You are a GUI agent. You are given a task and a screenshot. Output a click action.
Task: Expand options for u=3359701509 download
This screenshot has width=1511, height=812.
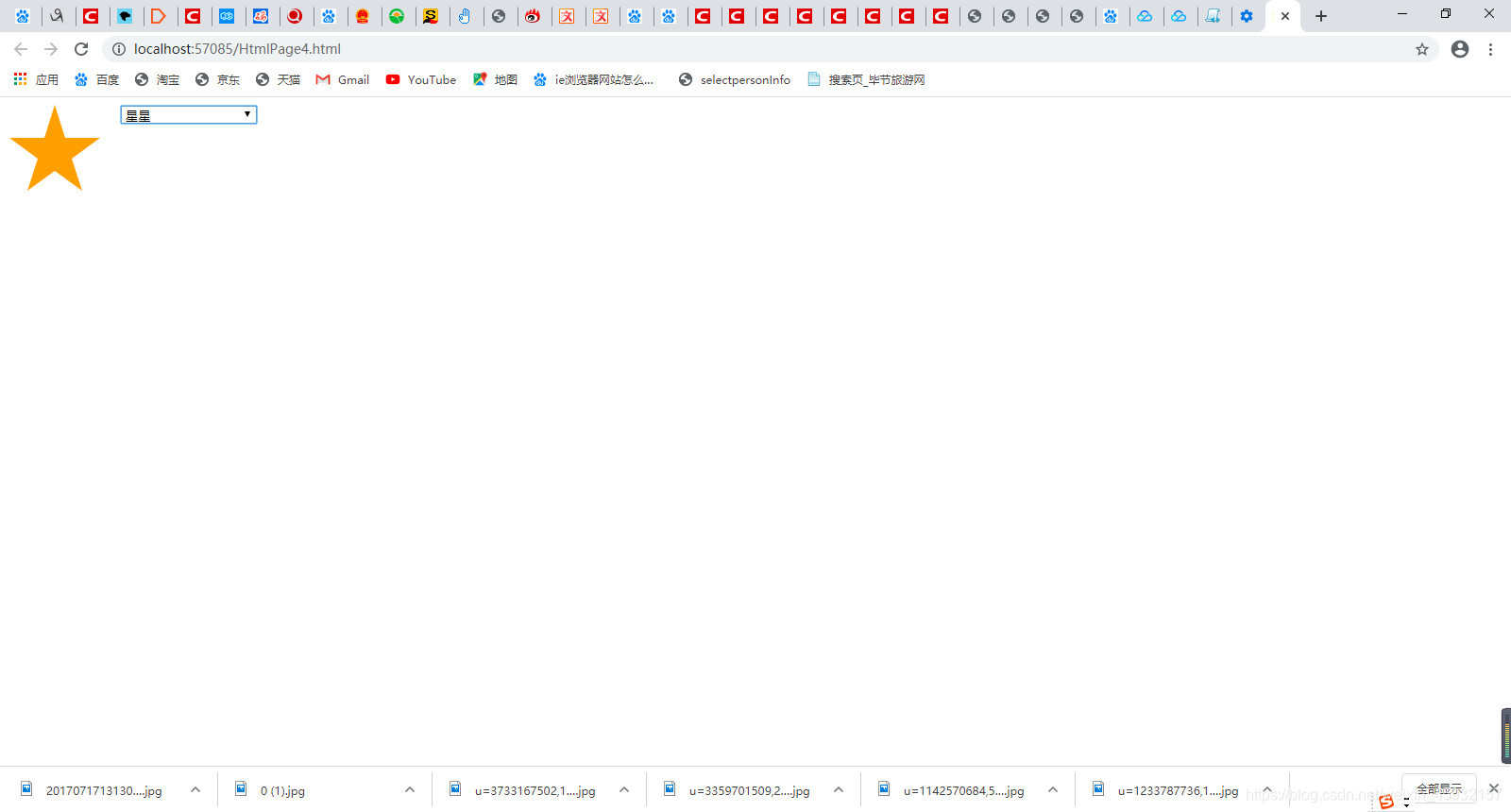pyautogui.click(x=839, y=790)
